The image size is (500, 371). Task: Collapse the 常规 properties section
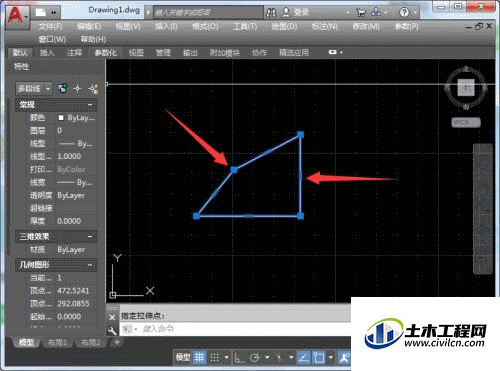tap(90, 105)
